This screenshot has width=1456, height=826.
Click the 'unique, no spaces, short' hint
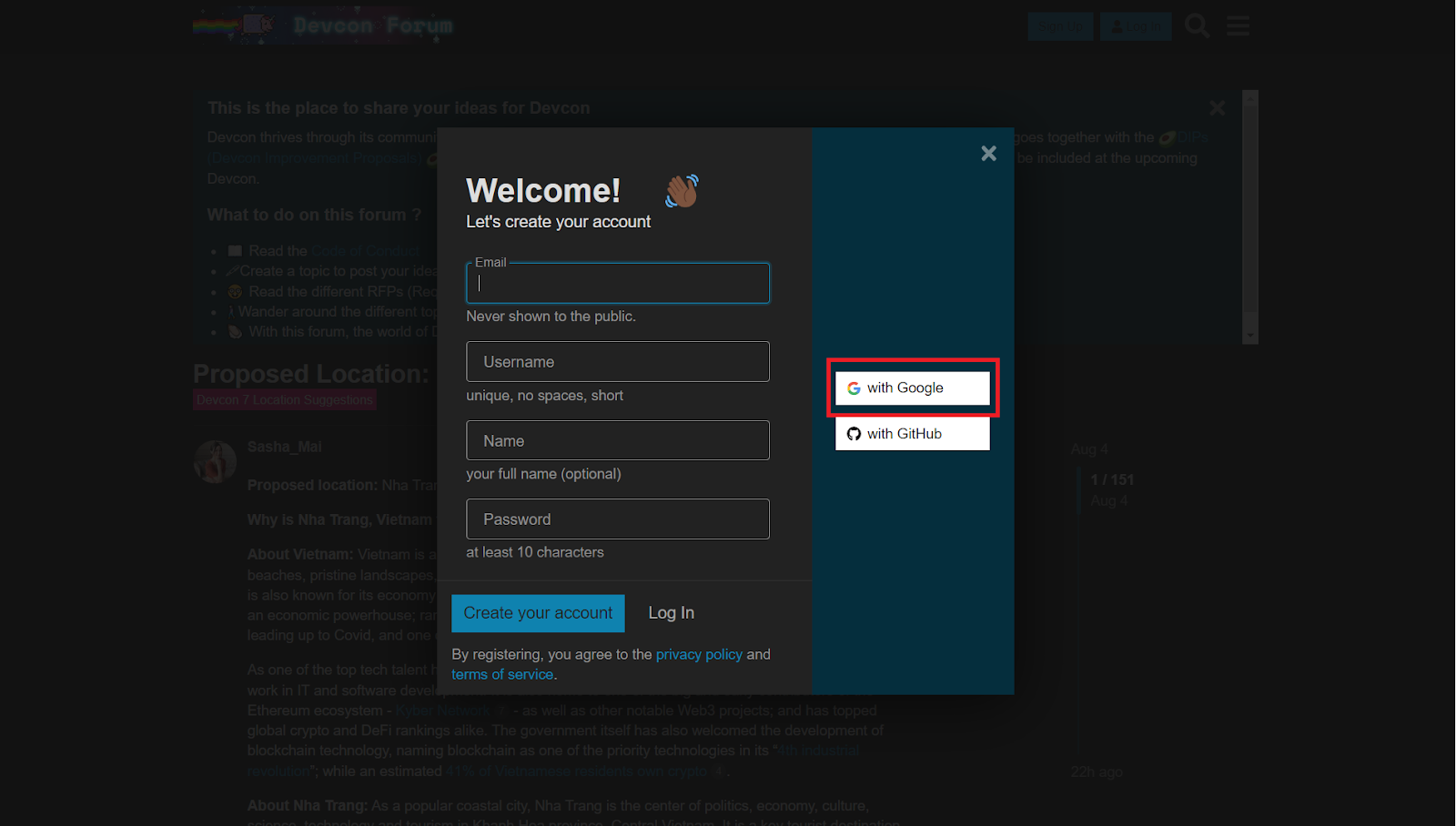click(545, 396)
